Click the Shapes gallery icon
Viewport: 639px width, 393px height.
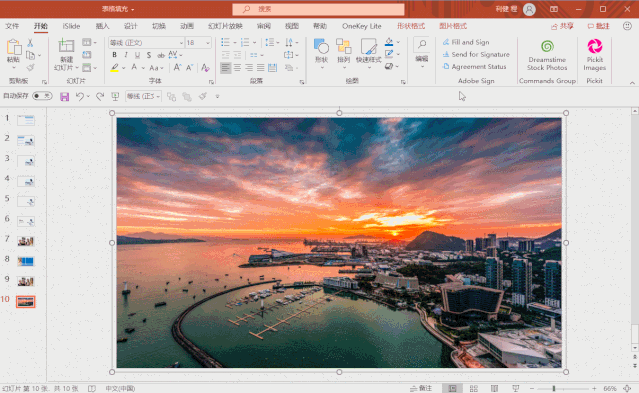(x=322, y=52)
